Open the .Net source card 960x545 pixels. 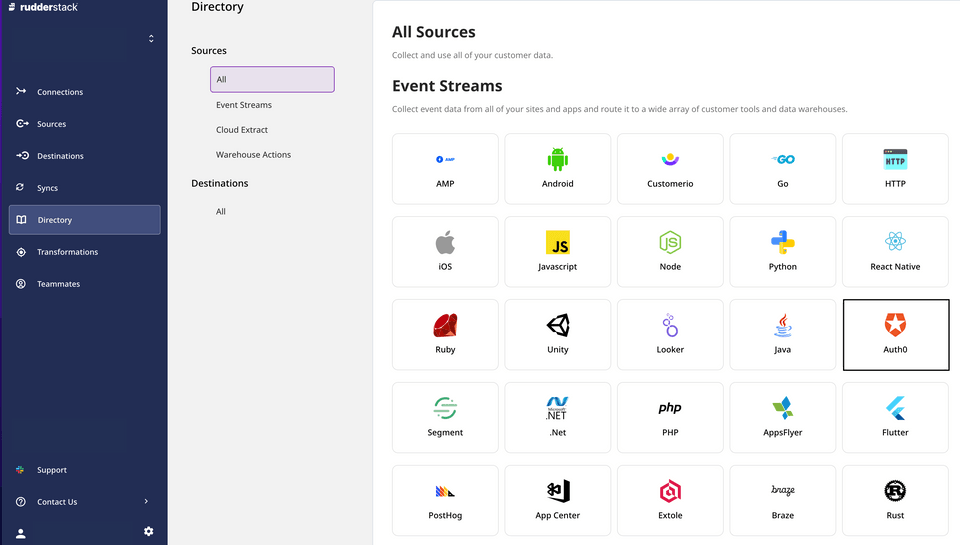pos(558,418)
